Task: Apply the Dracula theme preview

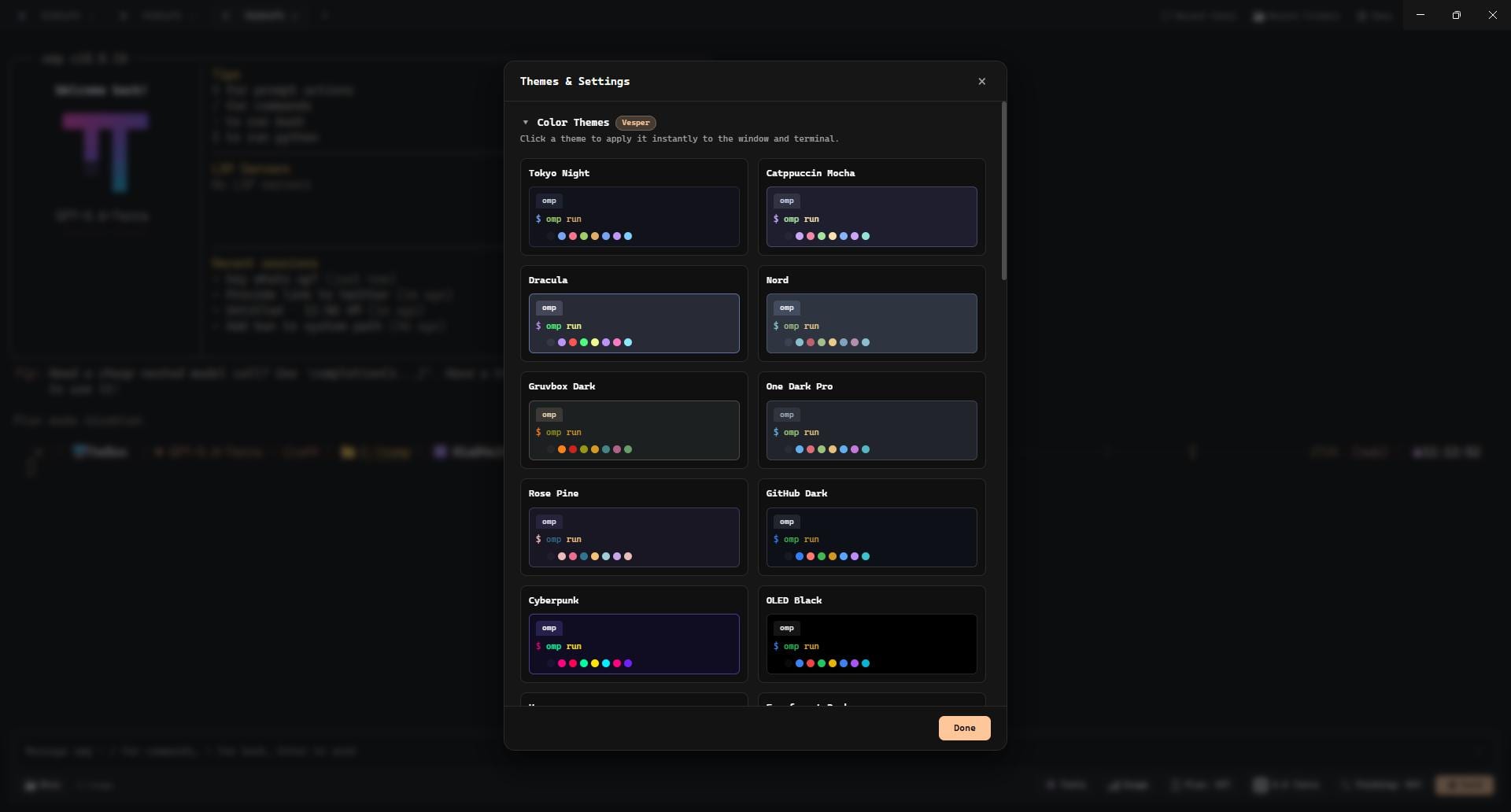Action: tap(634, 323)
